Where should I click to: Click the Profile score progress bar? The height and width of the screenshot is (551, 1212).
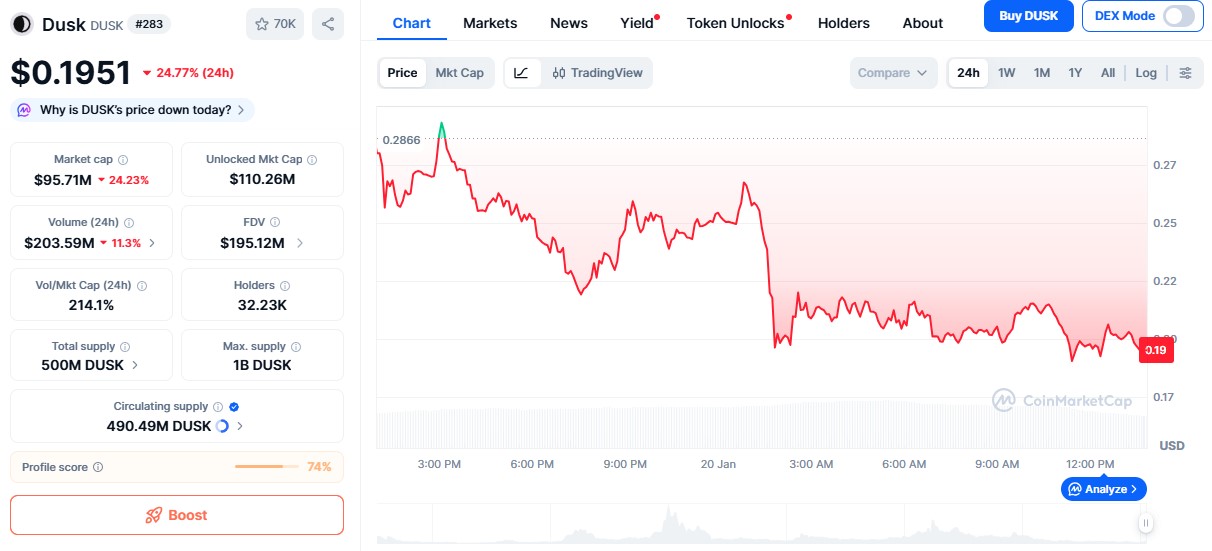(266, 467)
